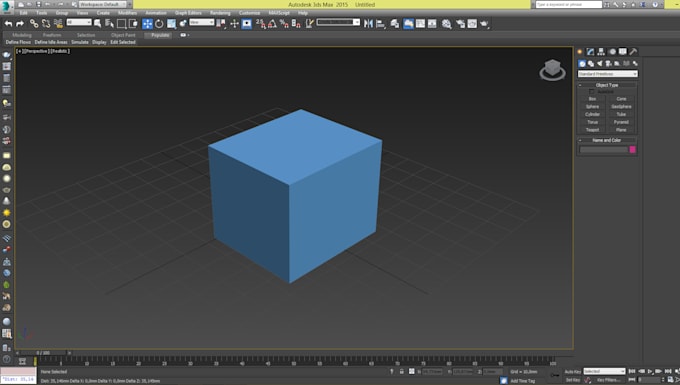Activate the Select and Scale tool
The image size is (680, 385).
(x=172, y=23)
